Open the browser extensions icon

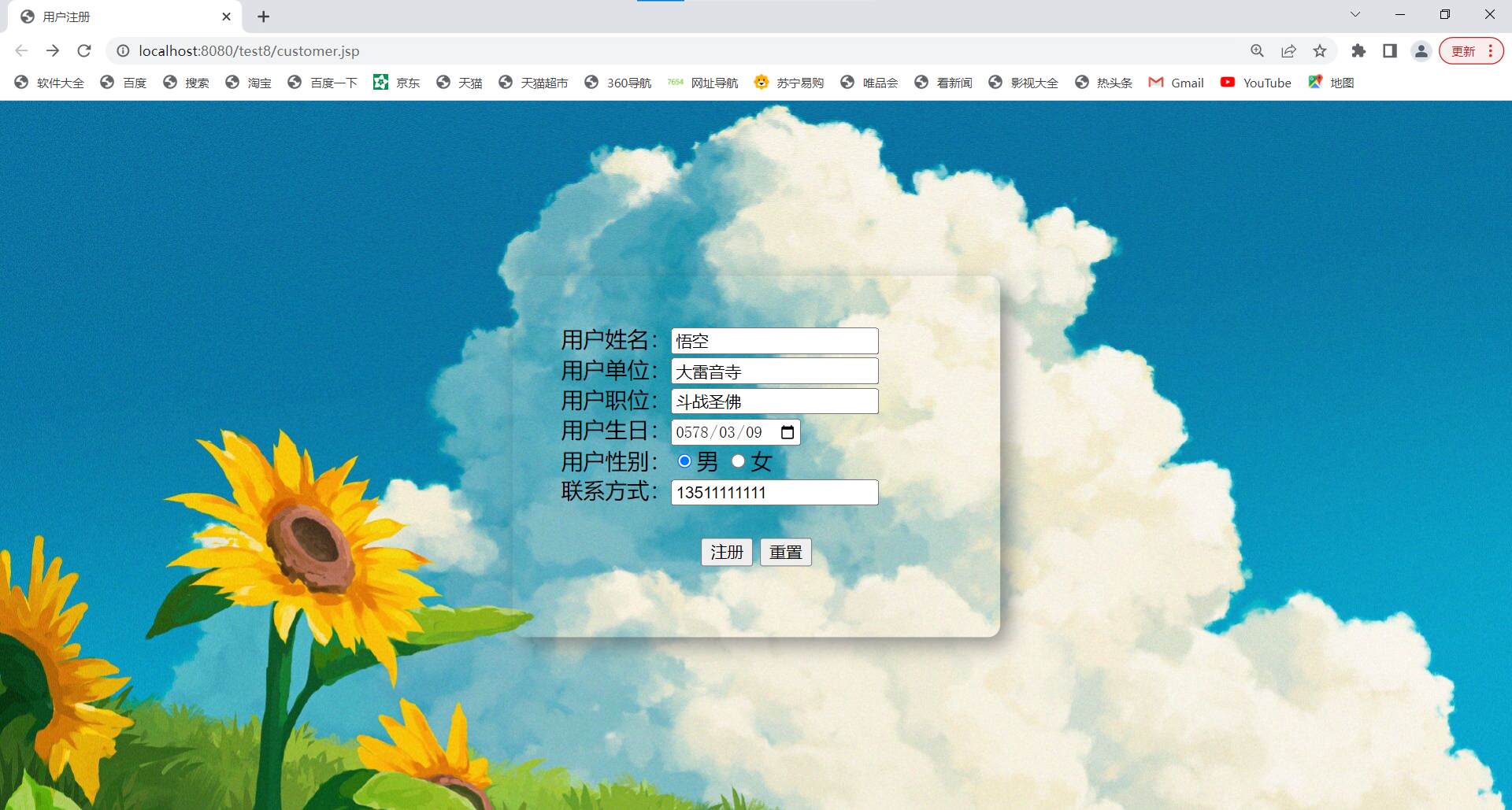coord(1358,50)
